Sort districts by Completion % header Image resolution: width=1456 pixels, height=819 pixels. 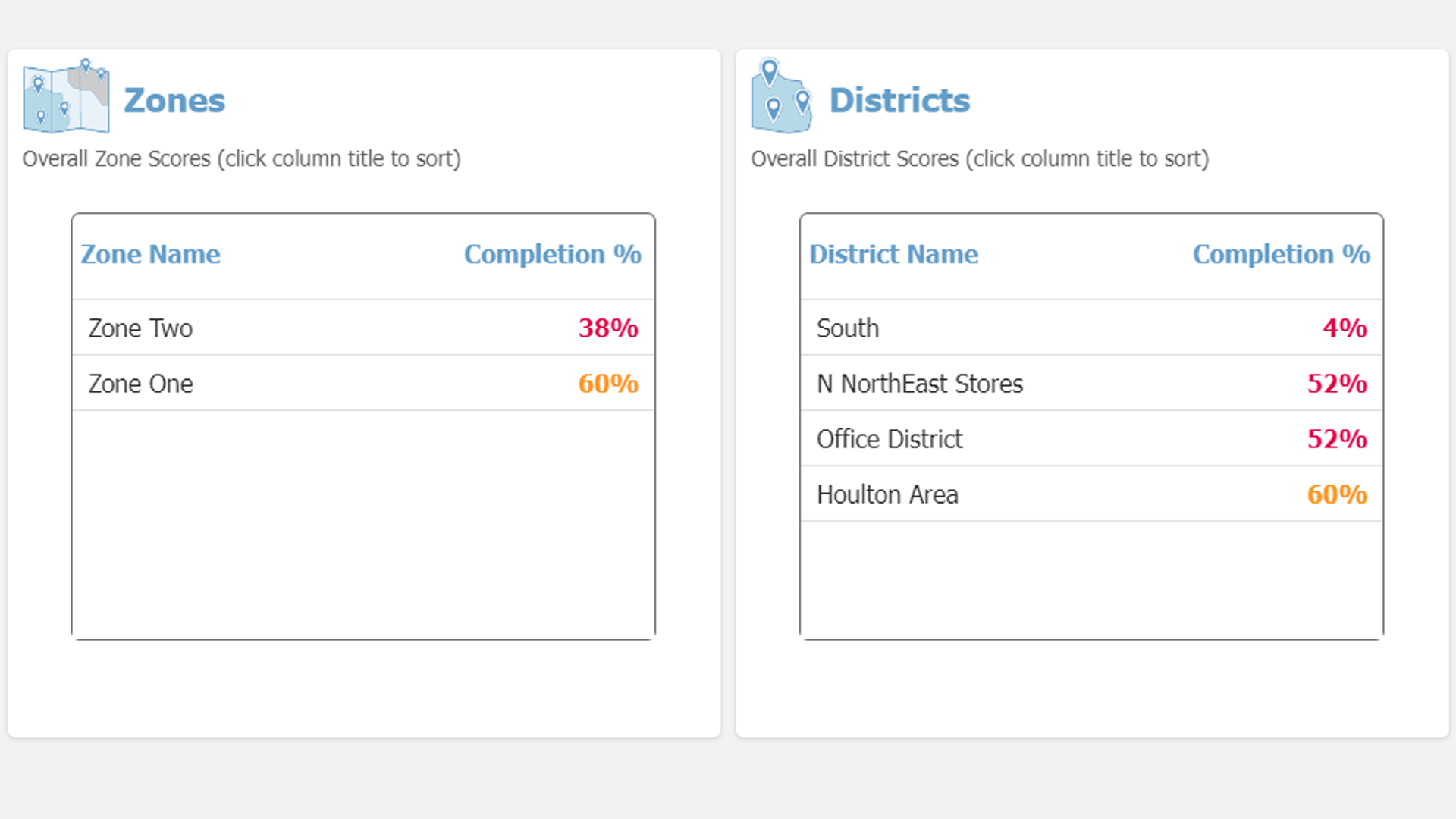[x=1281, y=255]
